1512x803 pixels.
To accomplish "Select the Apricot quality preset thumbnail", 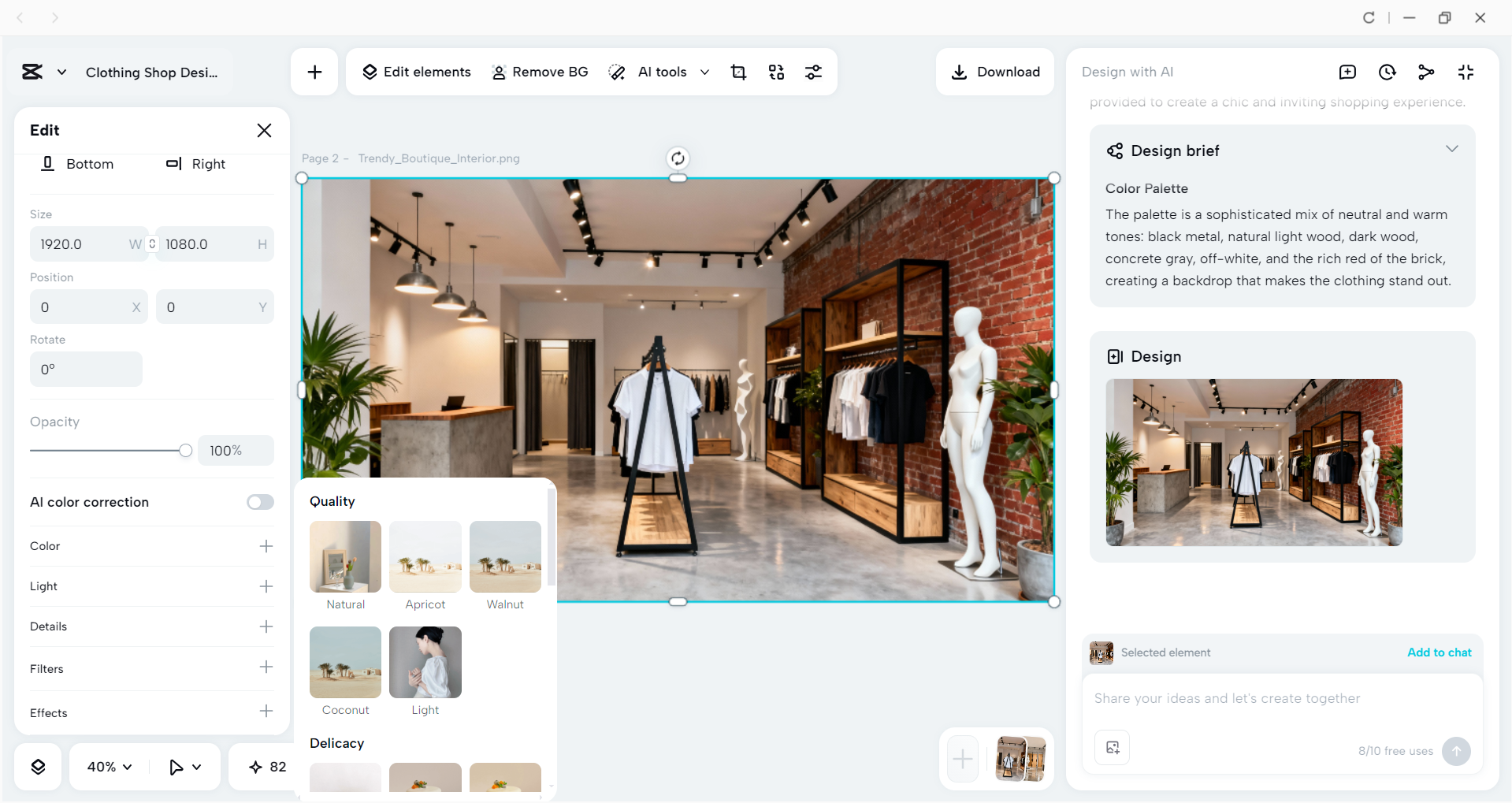I will point(425,556).
